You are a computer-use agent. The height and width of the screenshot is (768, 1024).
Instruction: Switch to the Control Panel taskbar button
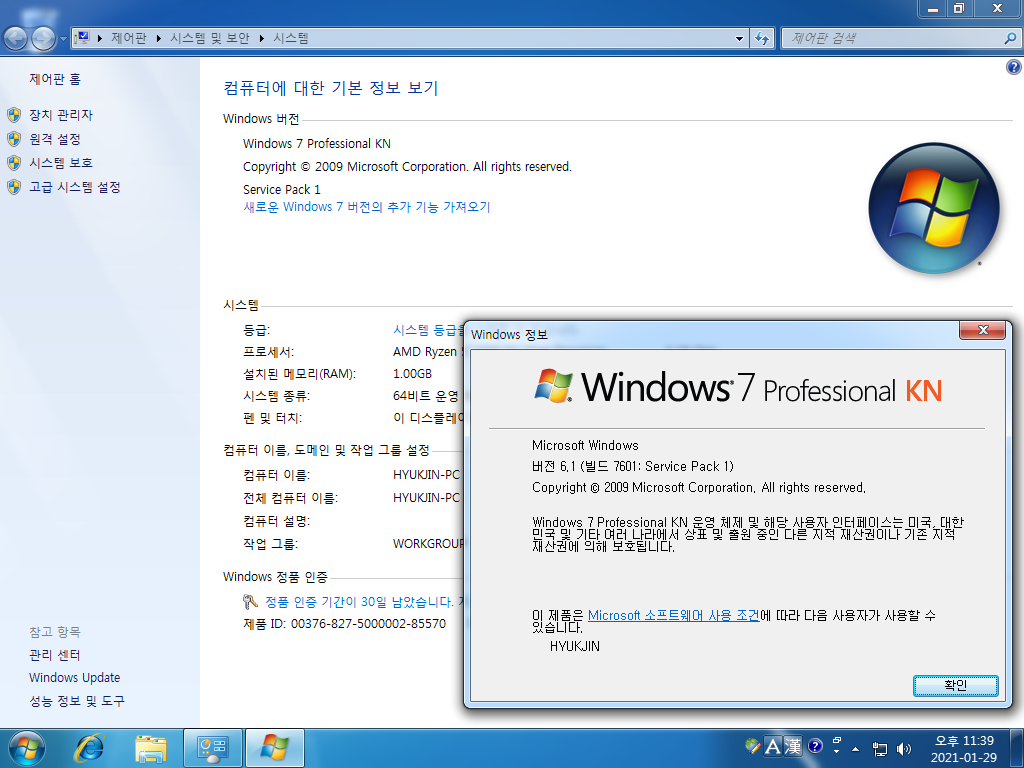(x=213, y=748)
